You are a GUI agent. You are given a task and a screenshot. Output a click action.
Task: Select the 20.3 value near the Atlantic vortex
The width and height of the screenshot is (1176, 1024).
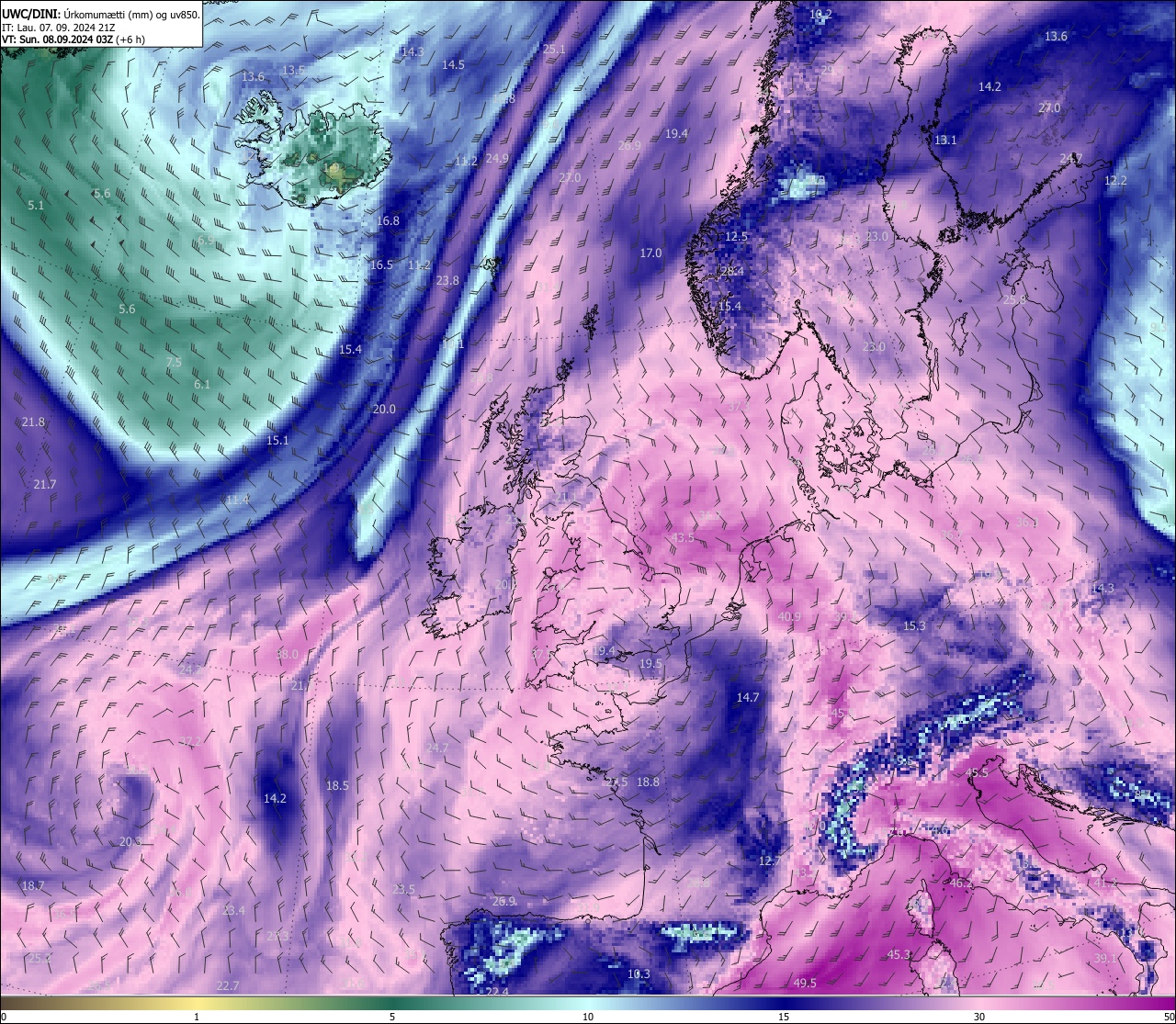pyautogui.click(x=130, y=841)
